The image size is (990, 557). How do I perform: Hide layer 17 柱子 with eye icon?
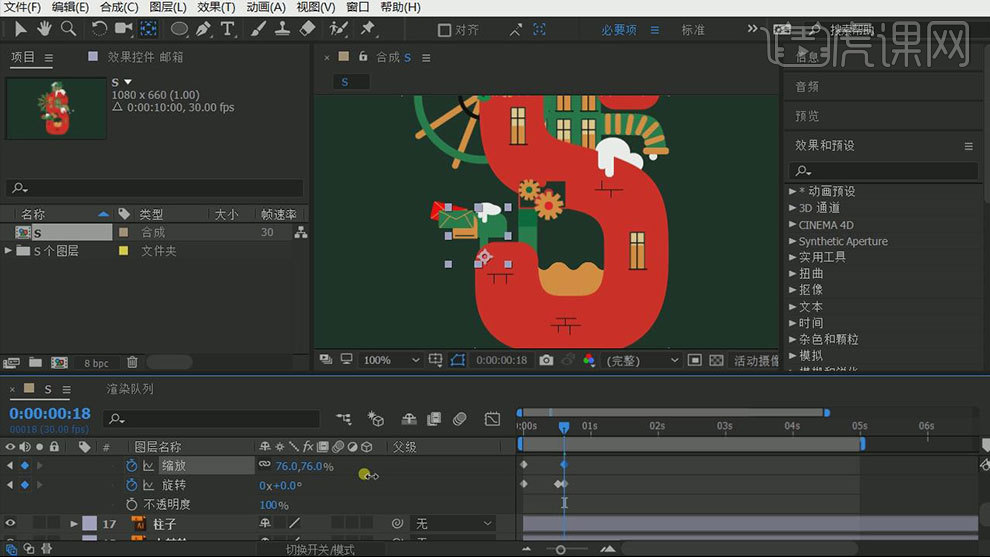(x=11, y=523)
